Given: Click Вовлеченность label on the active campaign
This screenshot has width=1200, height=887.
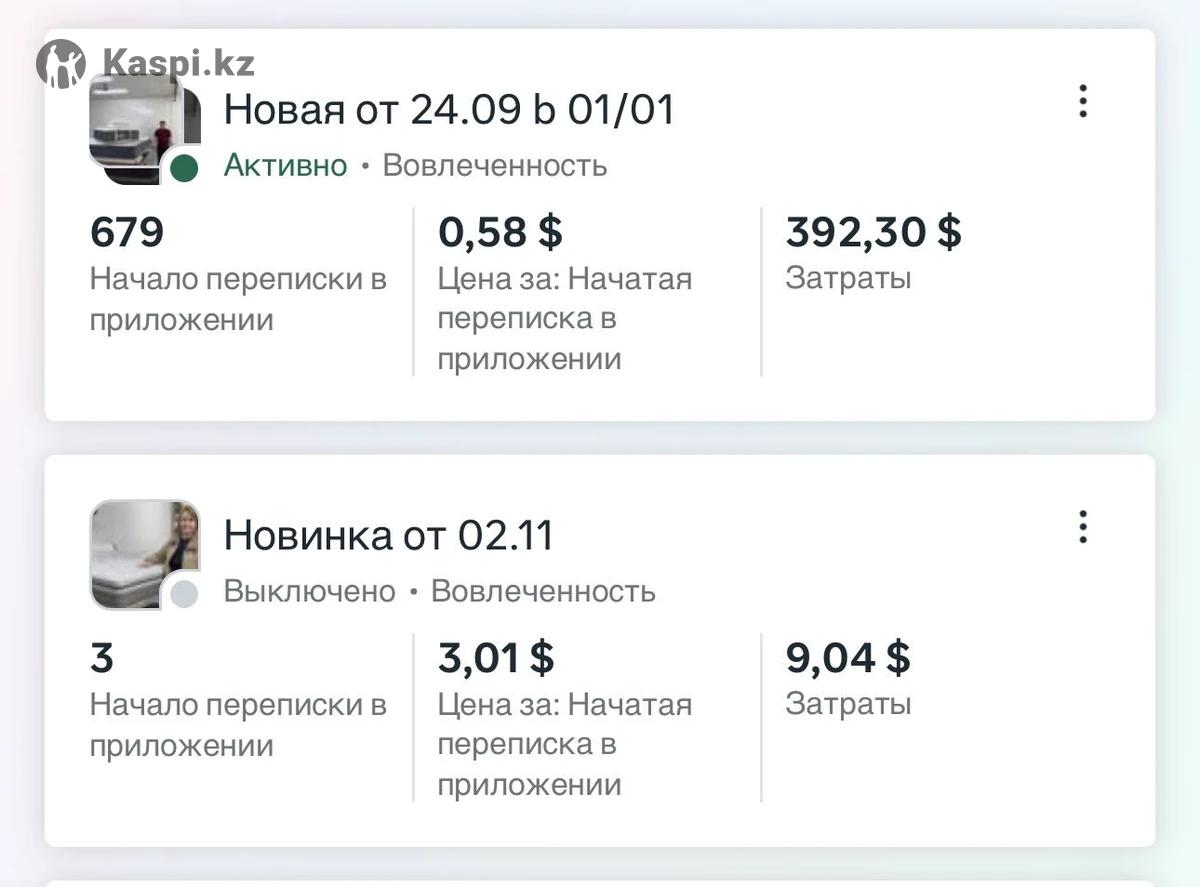Looking at the screenshot, I should (495, 165).
